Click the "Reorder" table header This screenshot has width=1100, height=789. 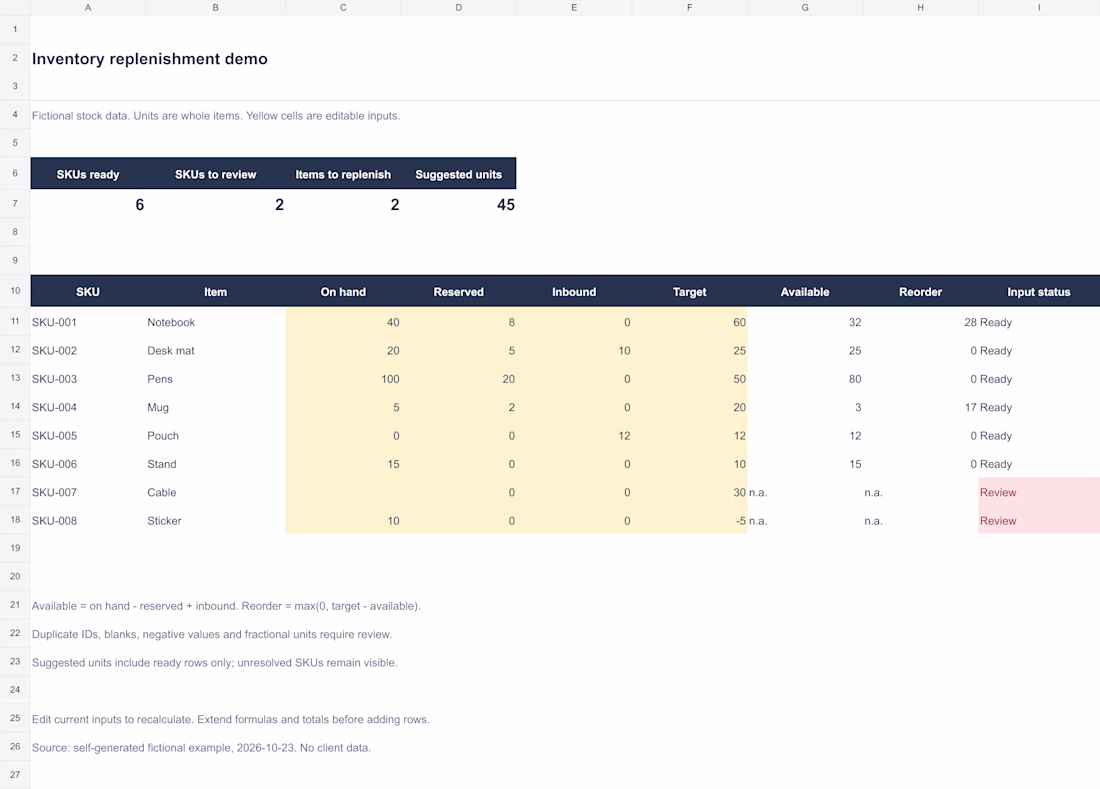pos(920,292)
